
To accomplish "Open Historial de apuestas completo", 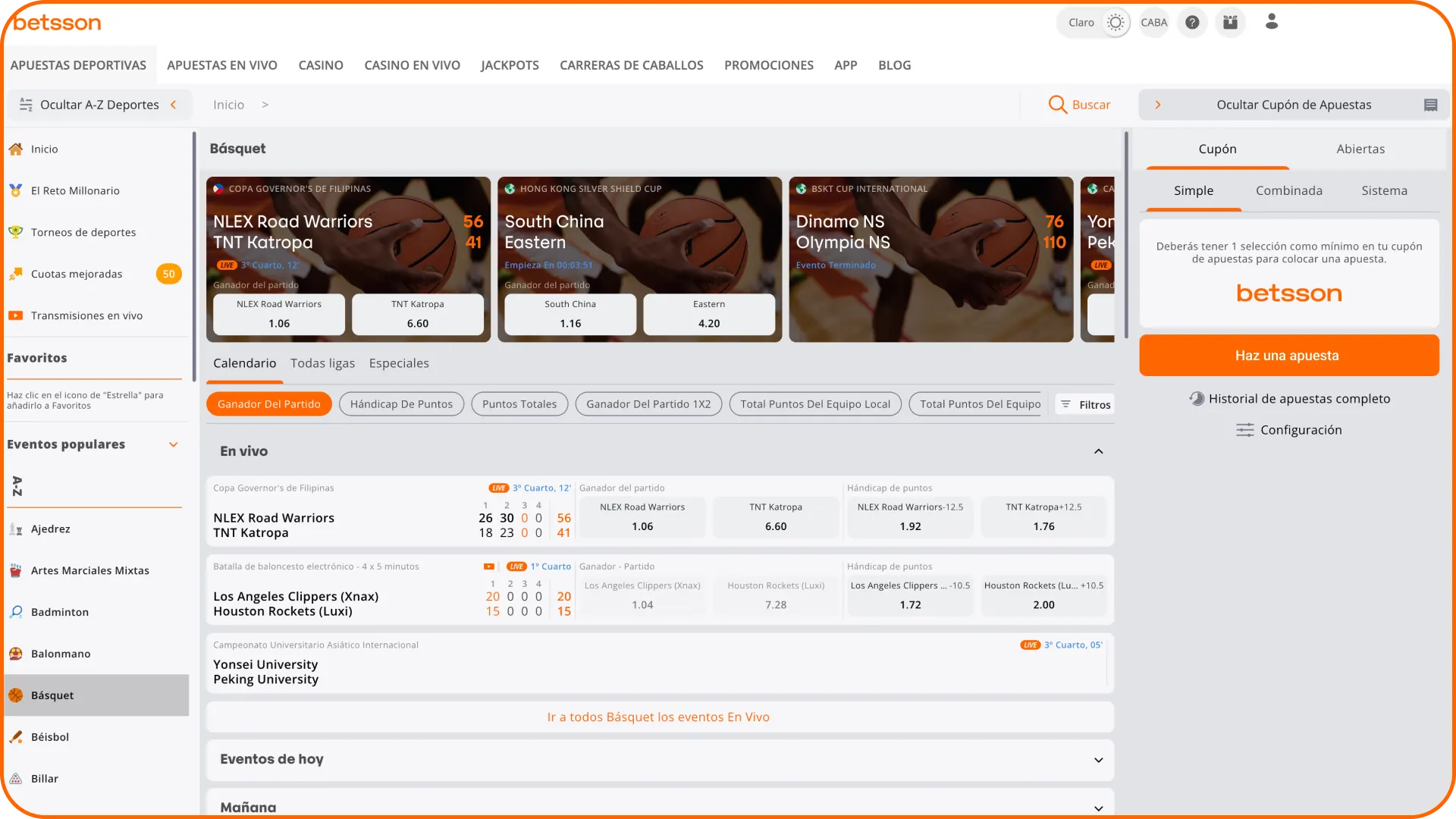I will point(1289,399).
